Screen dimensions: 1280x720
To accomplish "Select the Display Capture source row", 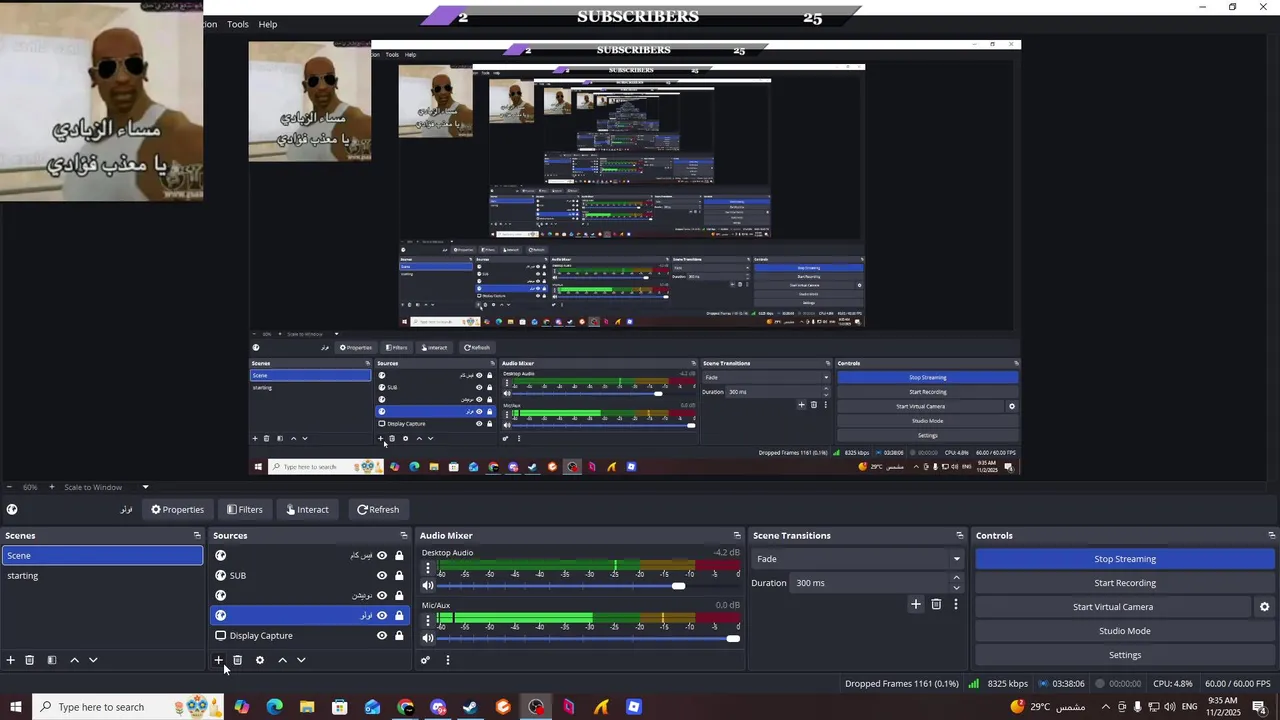I will click(309, 636).
